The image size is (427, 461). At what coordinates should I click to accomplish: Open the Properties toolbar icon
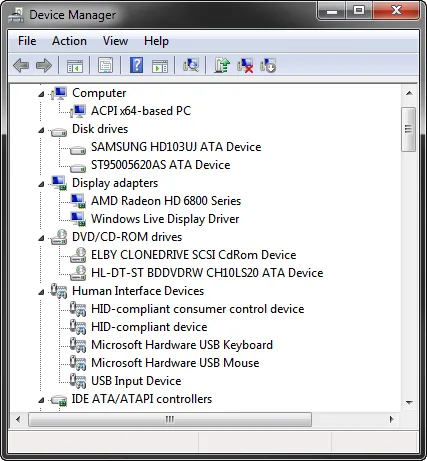coord(105,65)
